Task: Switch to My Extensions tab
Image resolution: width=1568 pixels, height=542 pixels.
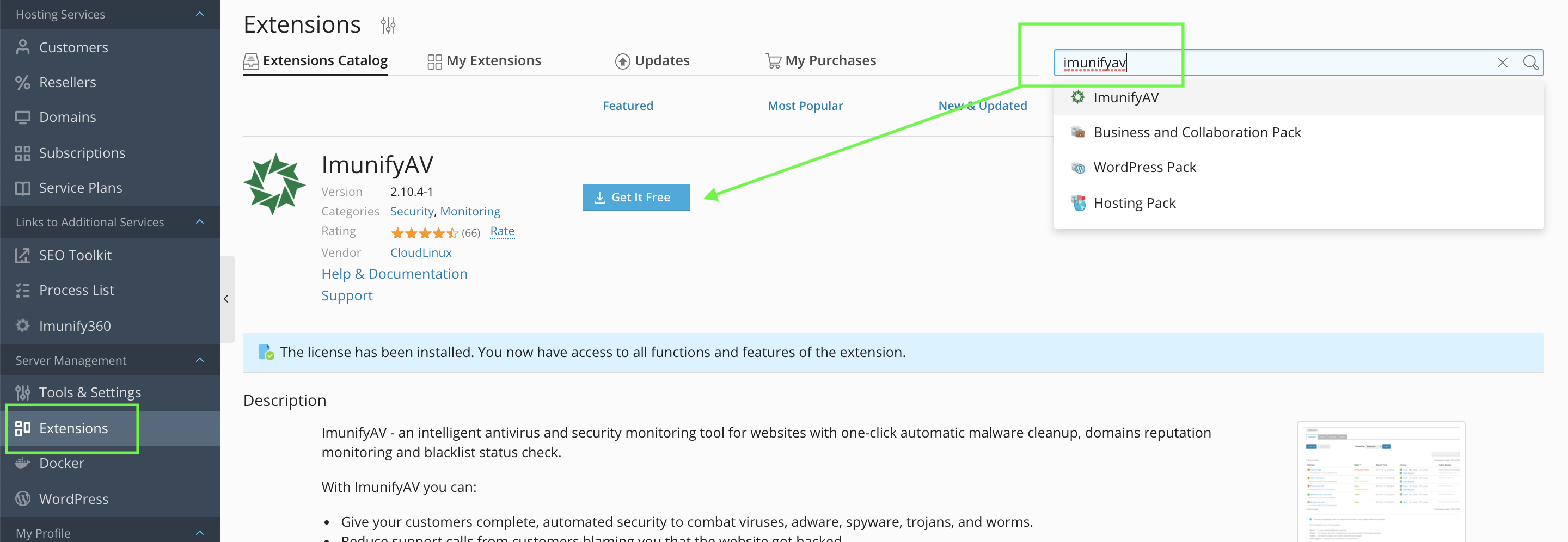Action: [x=484, y=61]
